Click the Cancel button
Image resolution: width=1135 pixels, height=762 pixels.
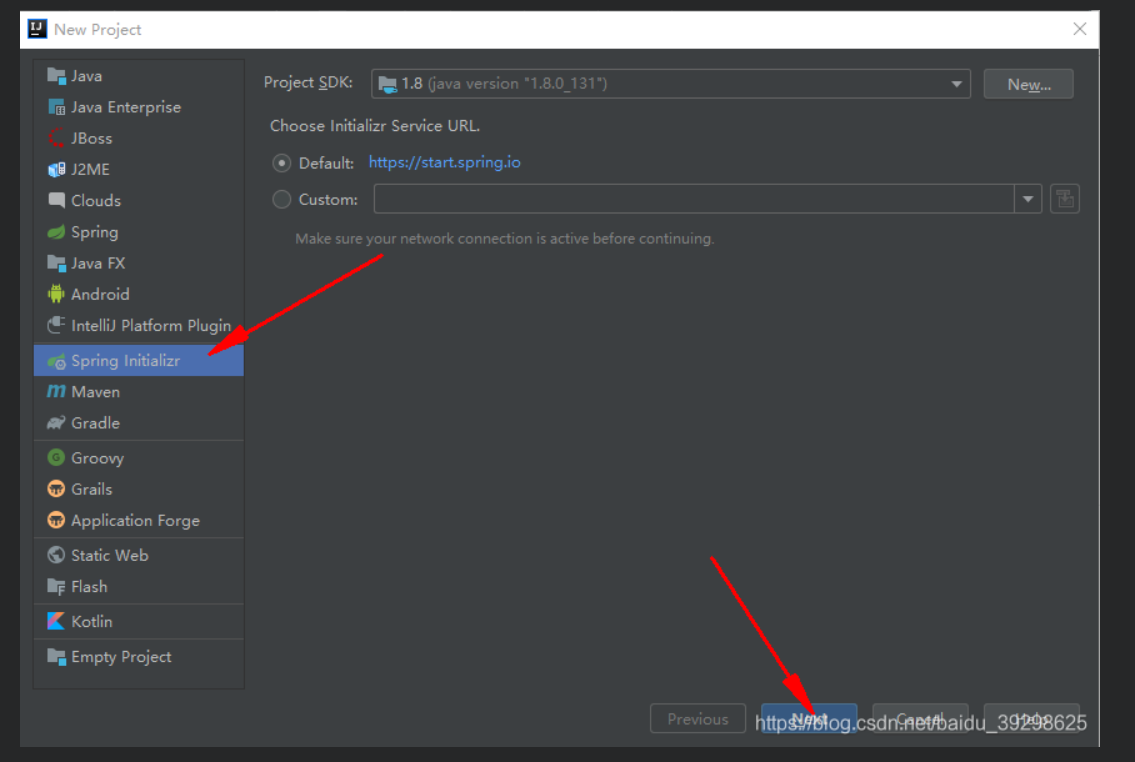coord(920,719)
